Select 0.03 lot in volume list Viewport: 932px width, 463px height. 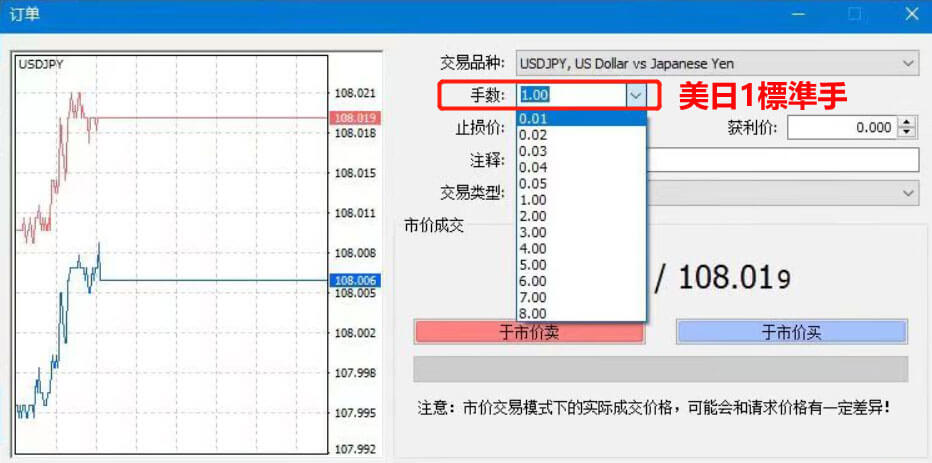coord(581,152)
